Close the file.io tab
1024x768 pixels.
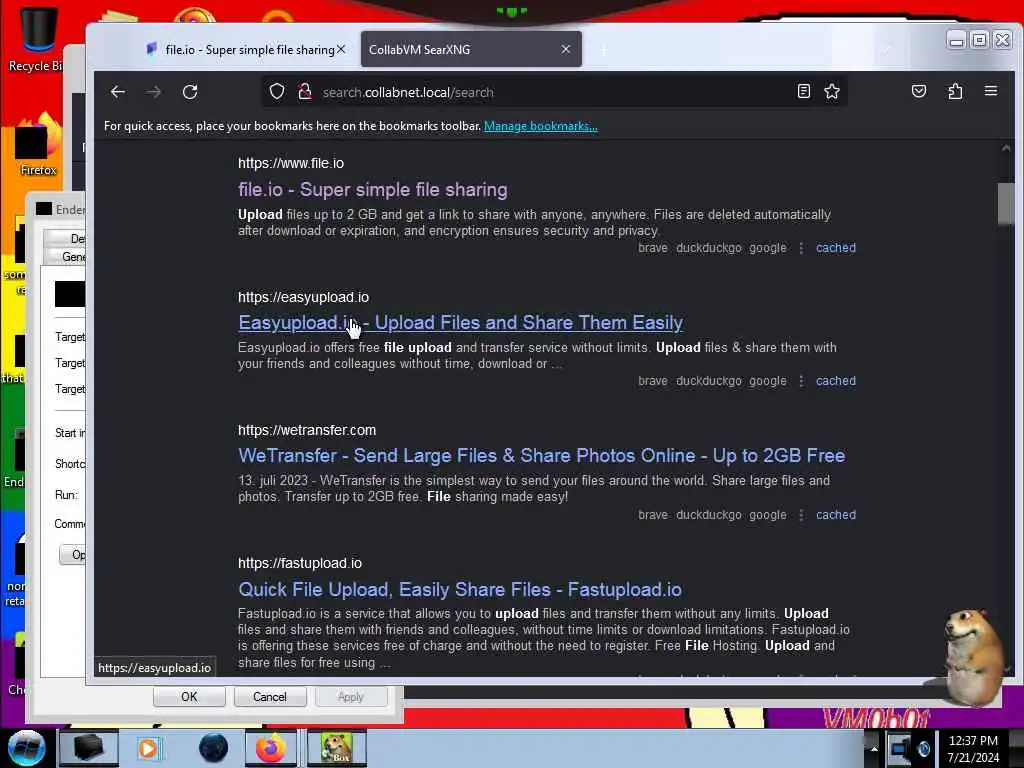coord(341,50)
